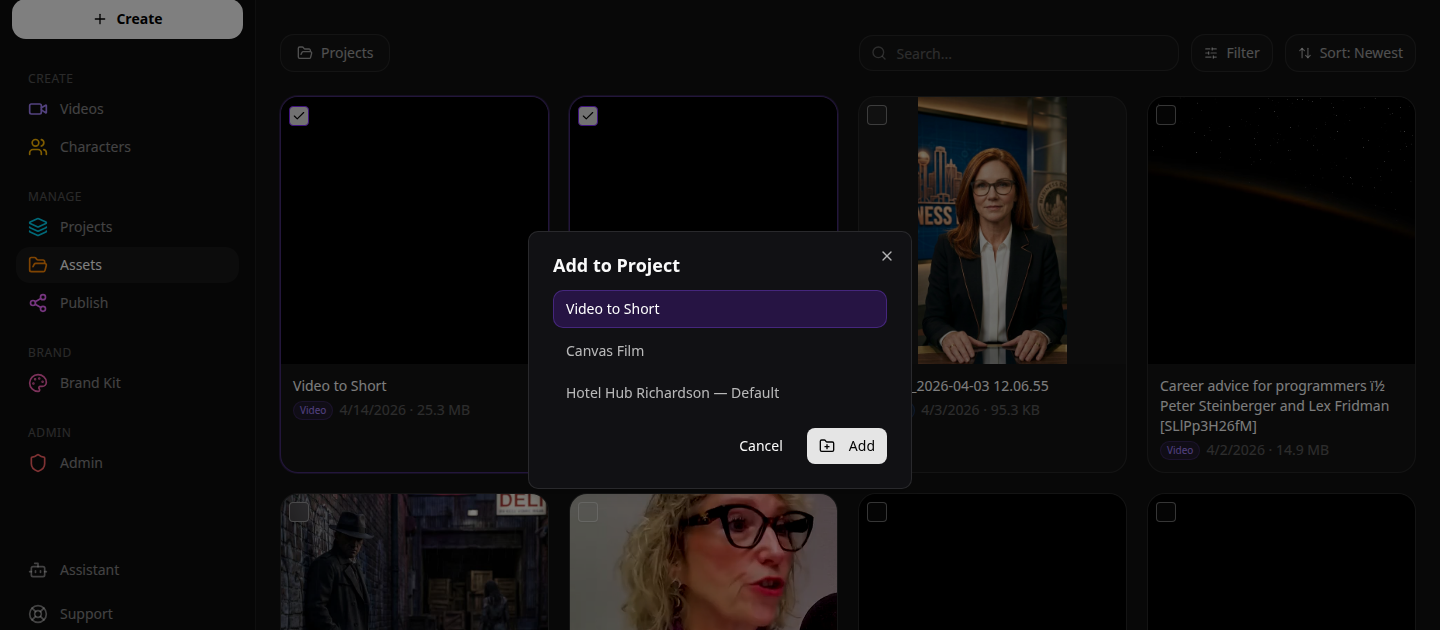Open Projects in the Manage section

pyautogui.click(x=127, y=227)
